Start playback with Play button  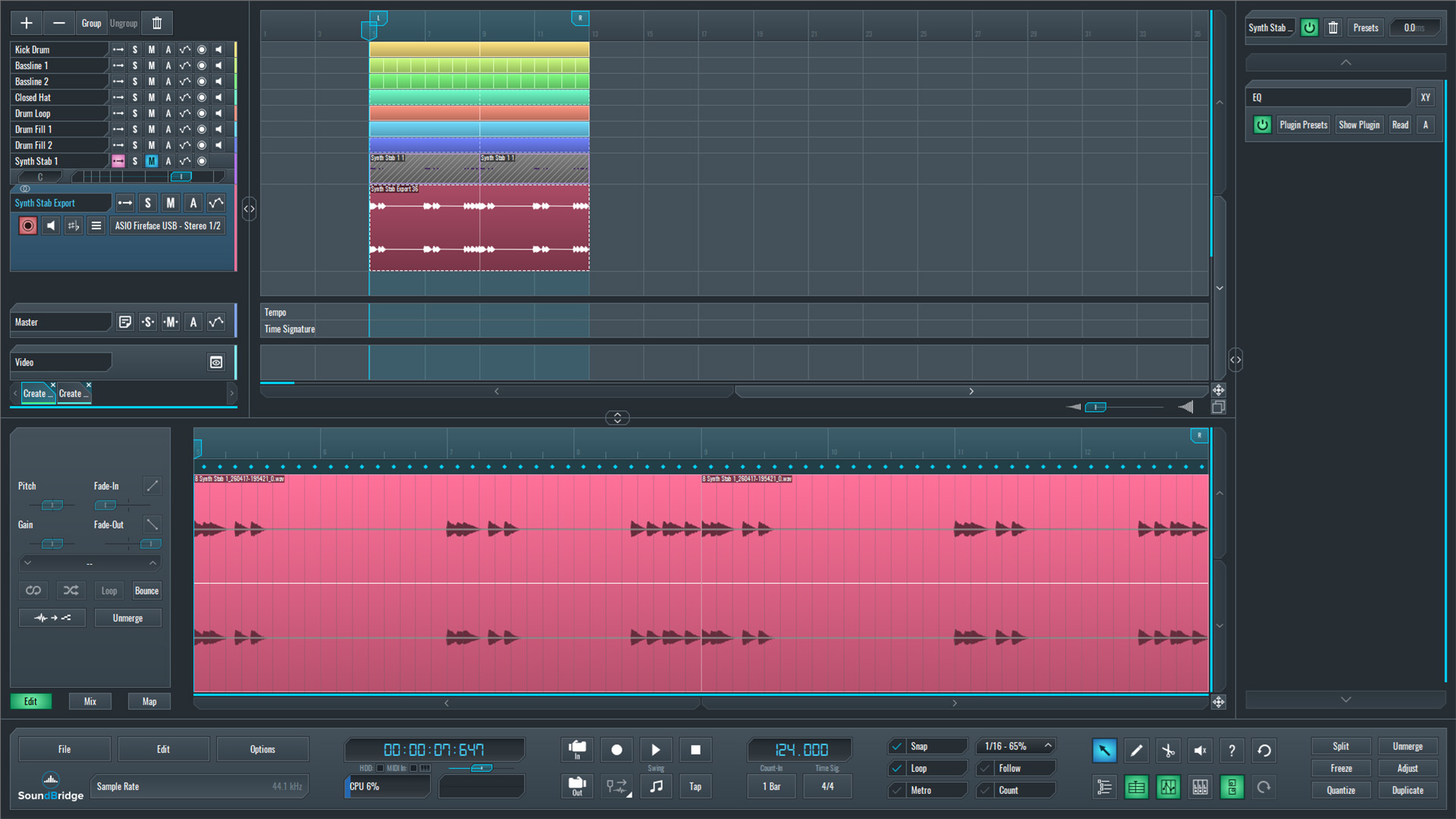coord(656,750)
